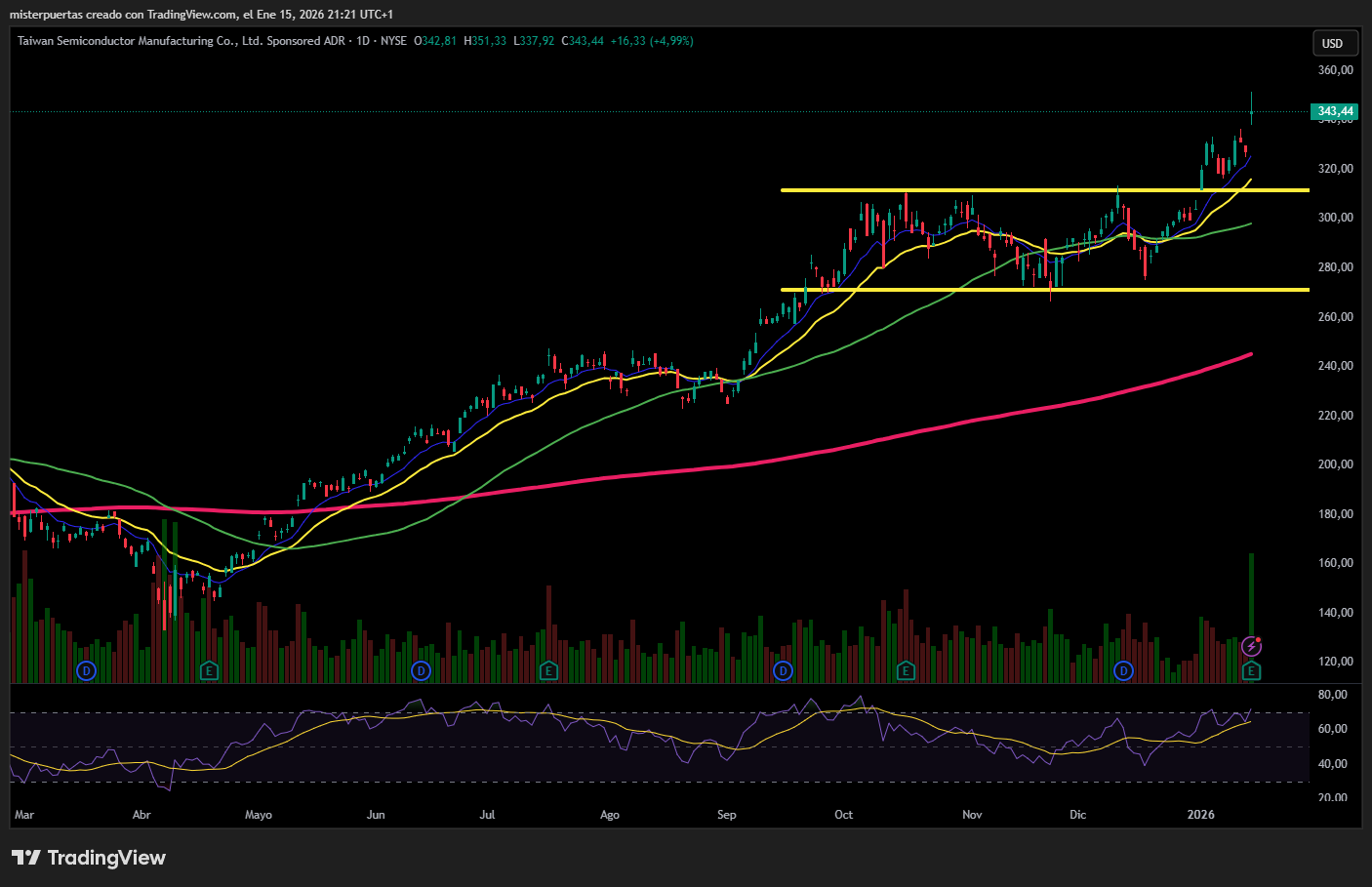Open the earnings E marker in January 2026

point(1251,671)
